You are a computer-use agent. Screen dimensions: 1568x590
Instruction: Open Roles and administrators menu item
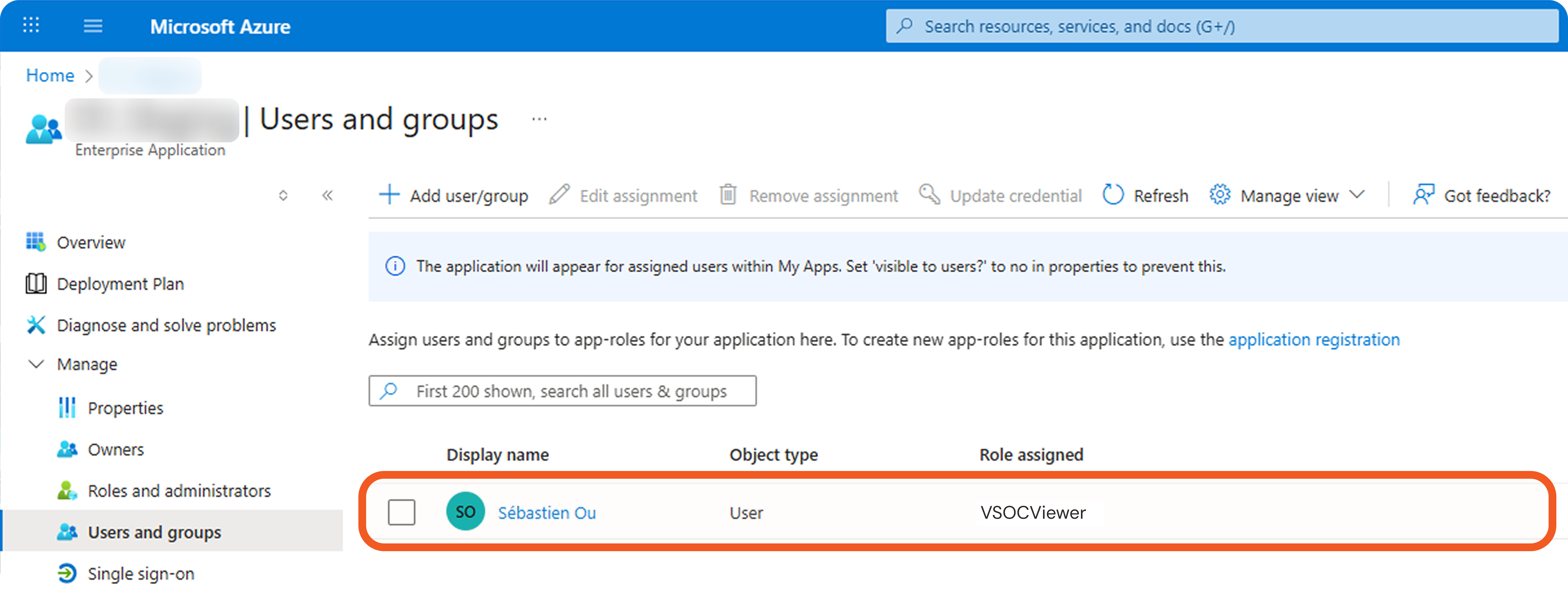[179, 491]
